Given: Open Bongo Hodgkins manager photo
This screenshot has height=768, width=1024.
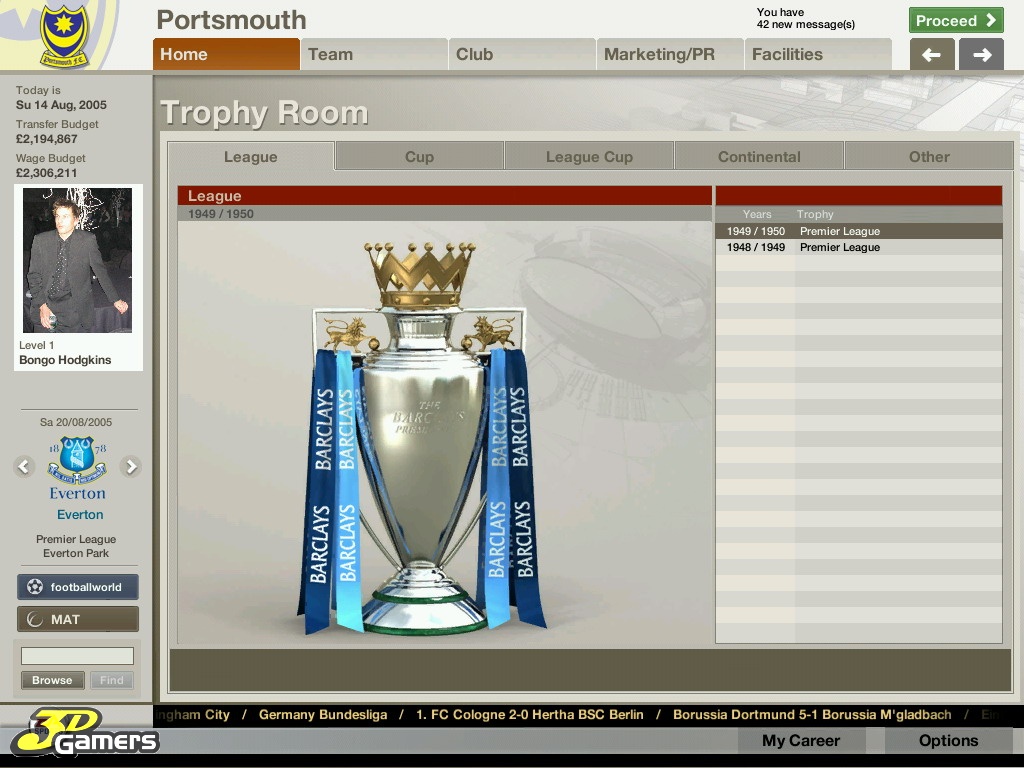Looking at the screenshot, I should [78, 261].
